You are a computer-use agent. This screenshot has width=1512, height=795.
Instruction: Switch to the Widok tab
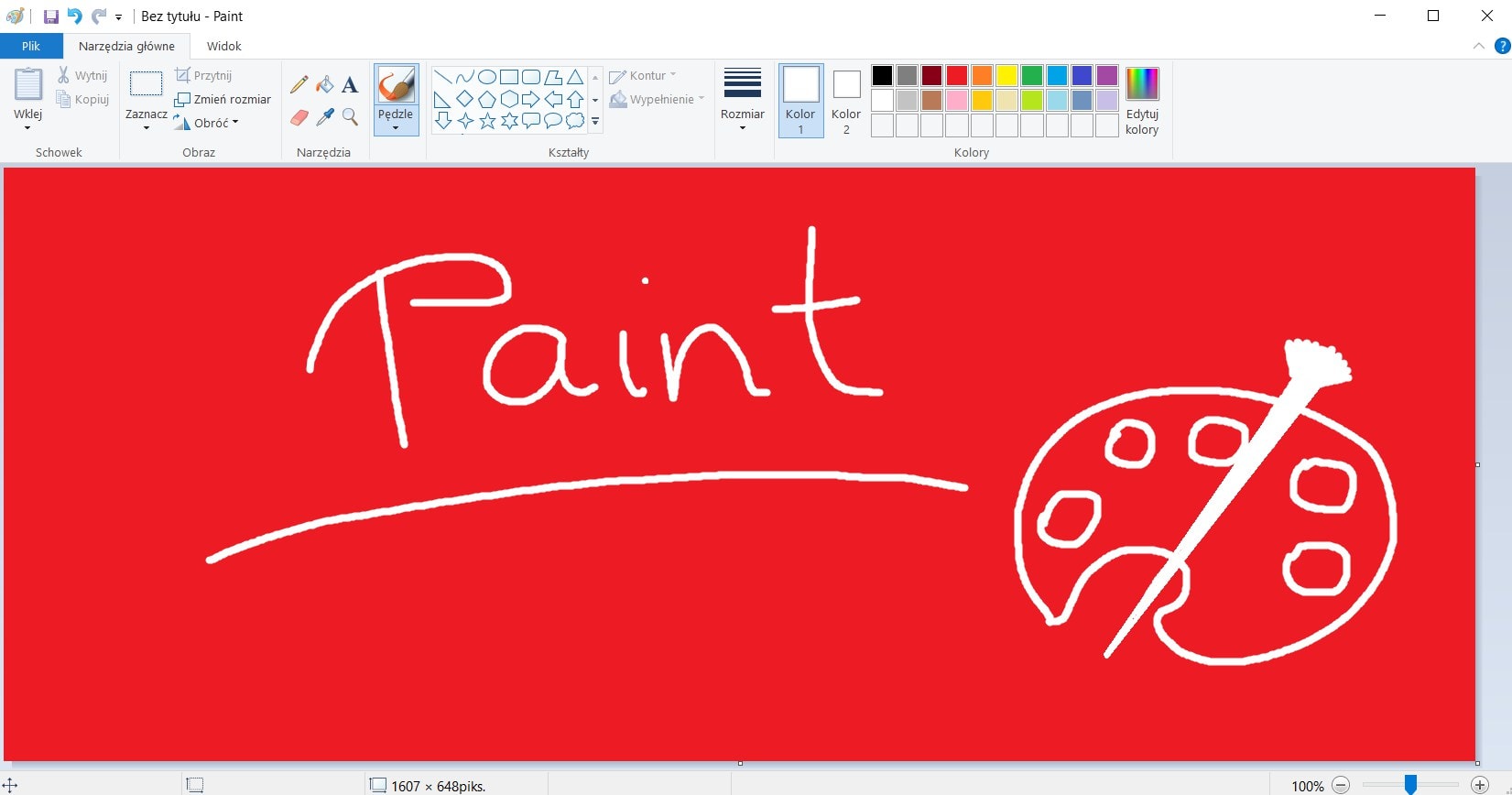click(224, 46)
